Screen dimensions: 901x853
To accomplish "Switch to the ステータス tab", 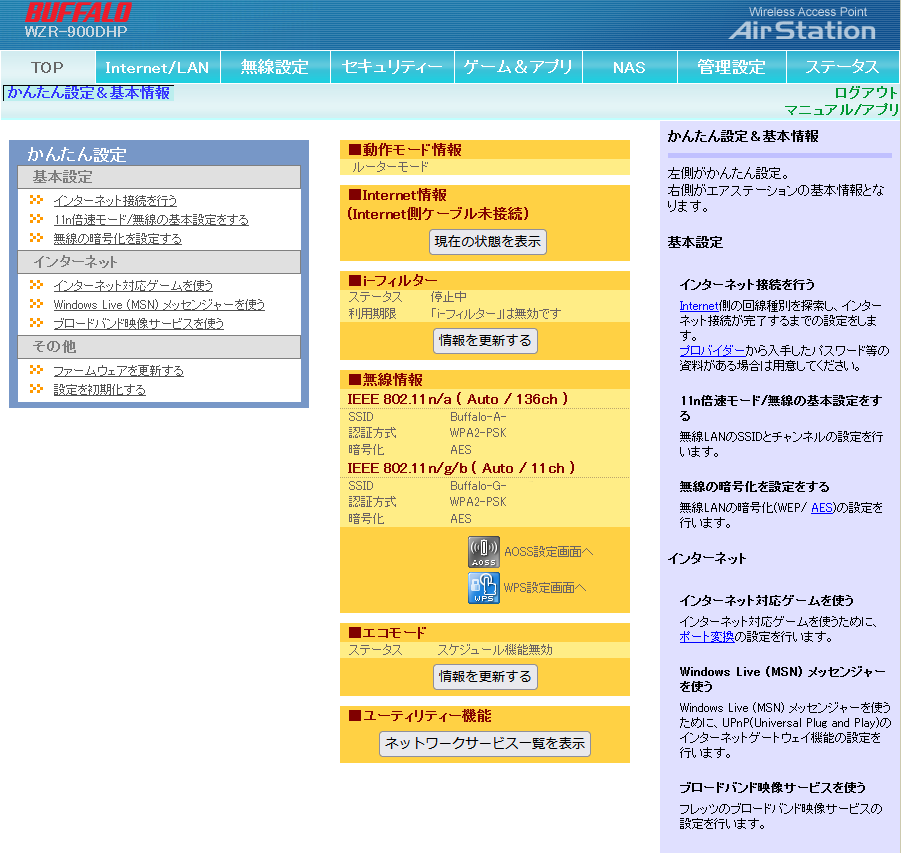I will tap(842, 66).
